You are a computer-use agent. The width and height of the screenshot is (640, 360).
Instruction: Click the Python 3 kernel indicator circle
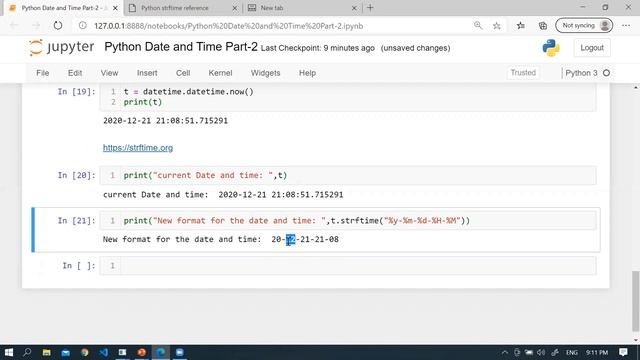pyautogui.click(x=607, y=73)
